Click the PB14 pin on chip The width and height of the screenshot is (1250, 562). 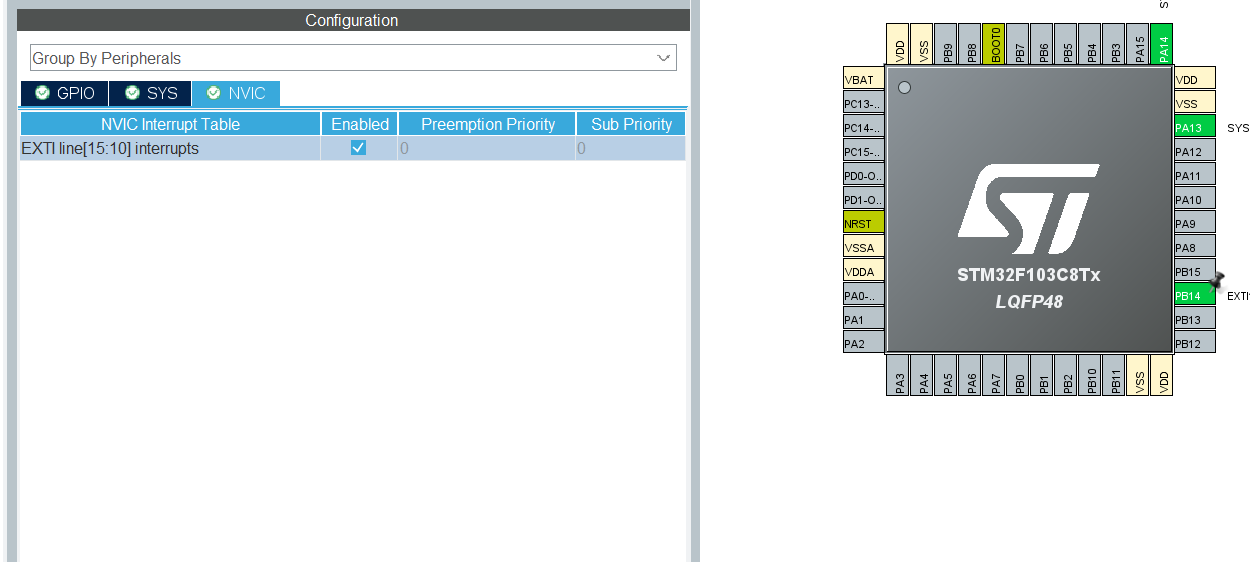click(x=1195, y=295)
